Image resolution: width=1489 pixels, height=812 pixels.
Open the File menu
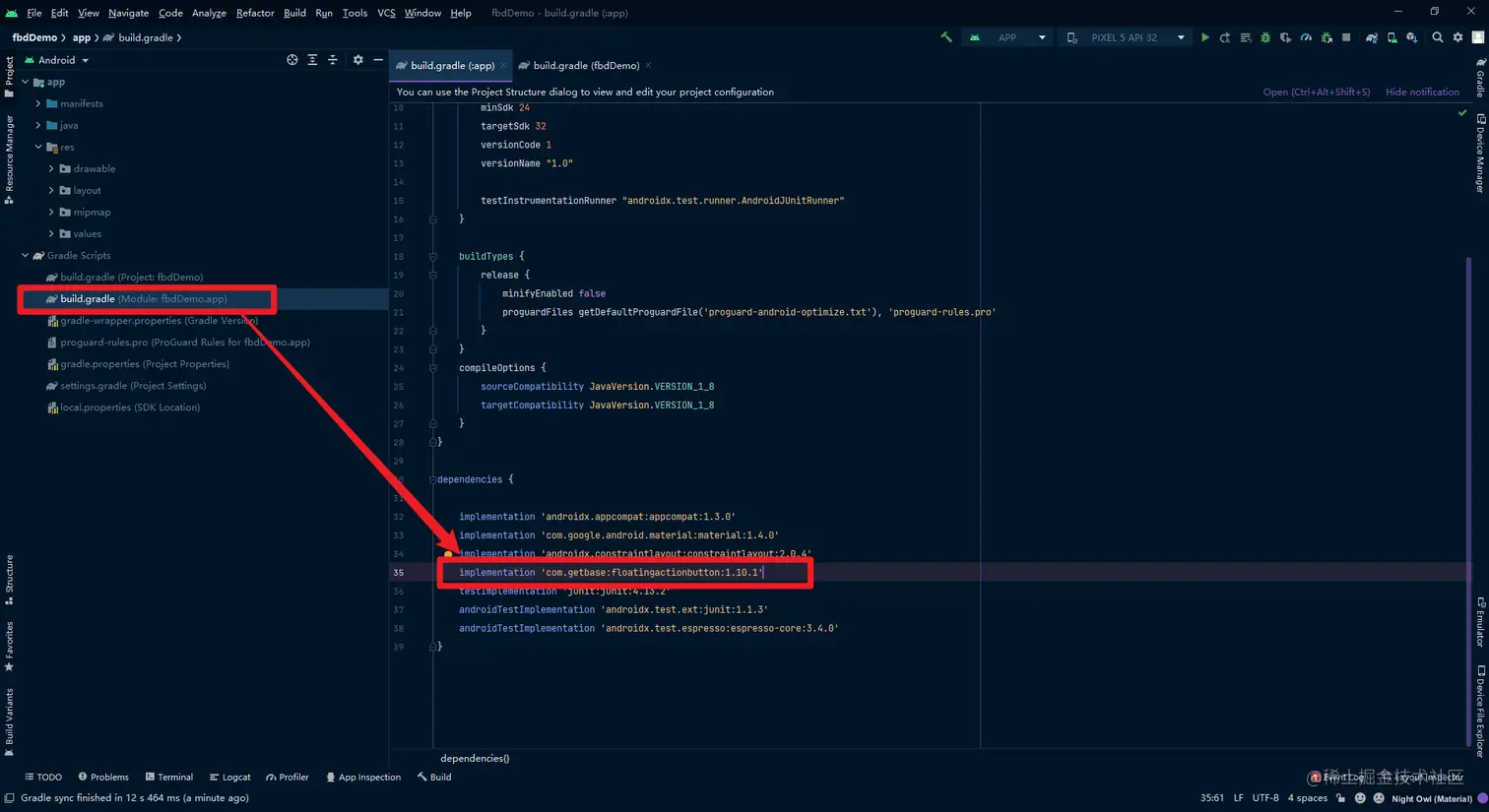(34, 13)
